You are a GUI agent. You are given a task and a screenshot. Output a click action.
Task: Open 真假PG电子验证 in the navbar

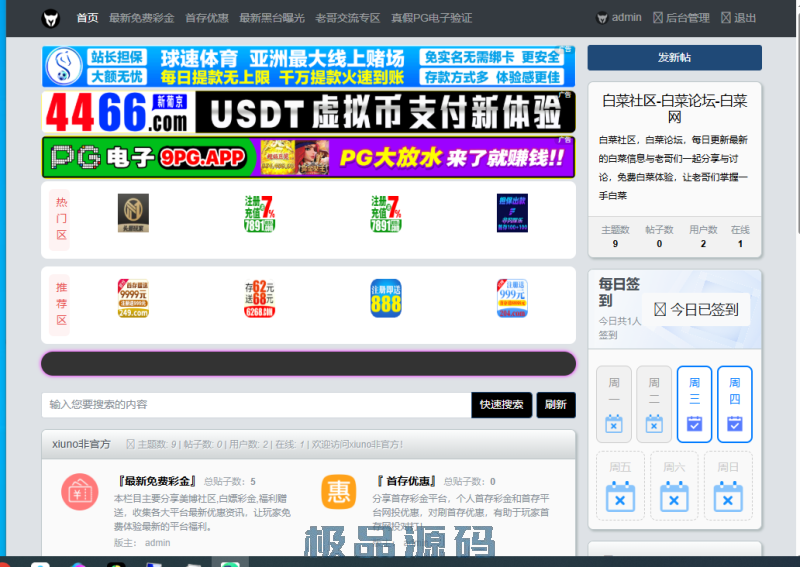(x=432, y=18)
